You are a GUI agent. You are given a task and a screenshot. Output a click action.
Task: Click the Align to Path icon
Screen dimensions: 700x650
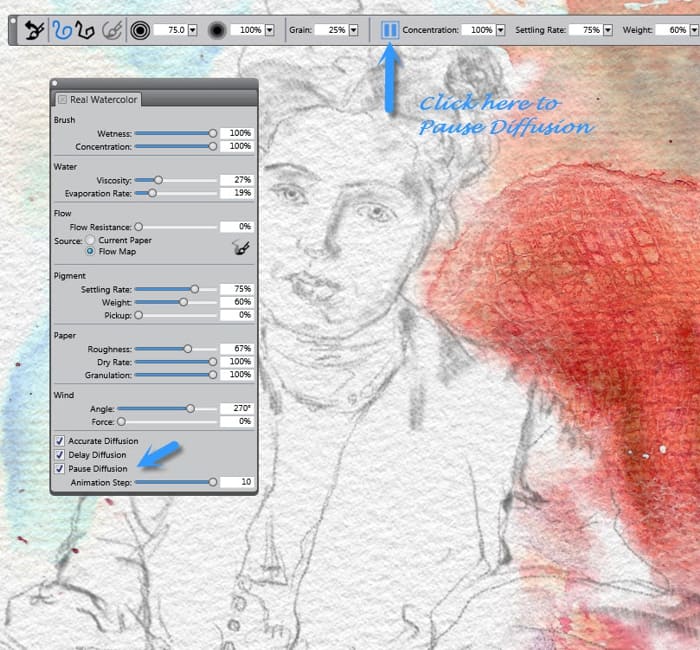pos(112,30)
